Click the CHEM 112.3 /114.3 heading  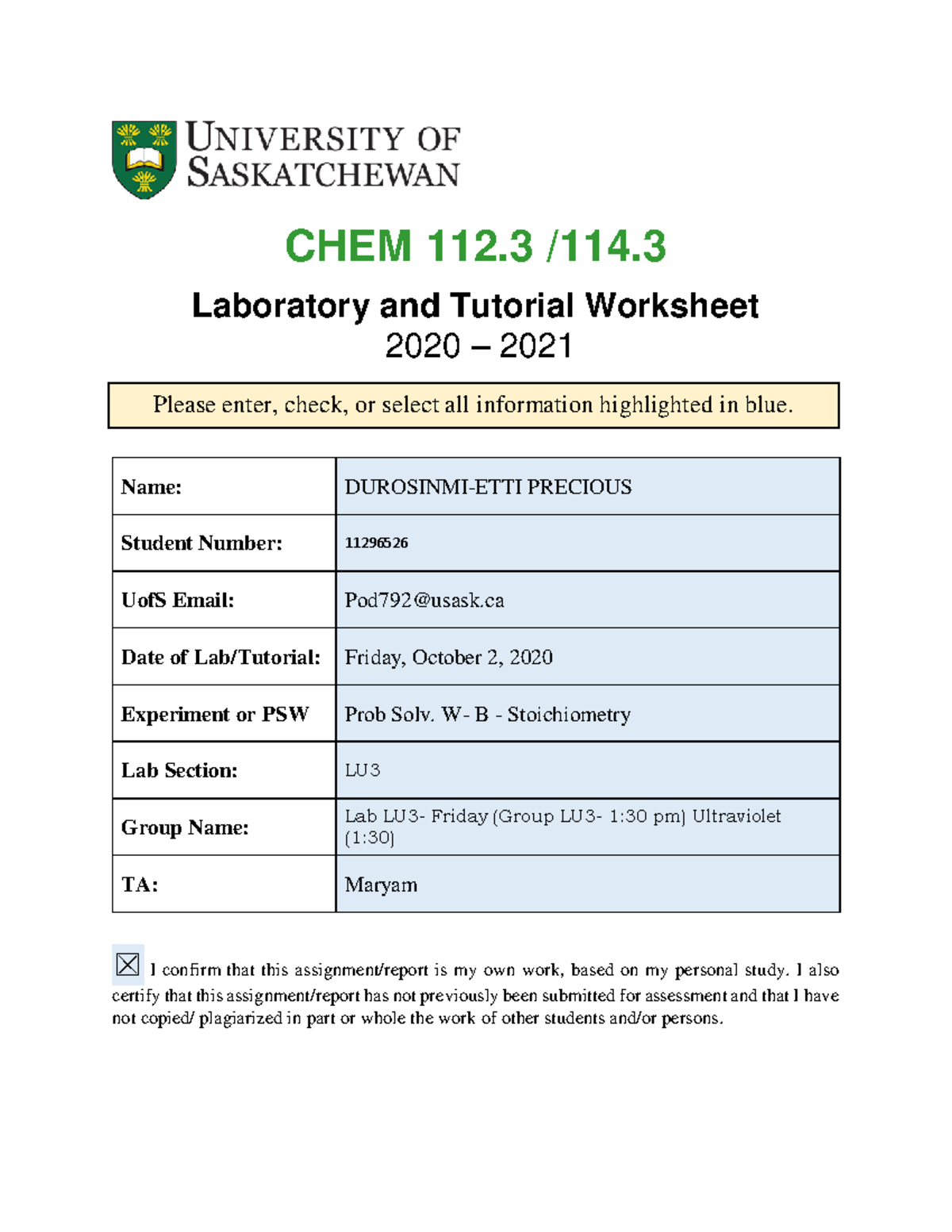(475, 245)
